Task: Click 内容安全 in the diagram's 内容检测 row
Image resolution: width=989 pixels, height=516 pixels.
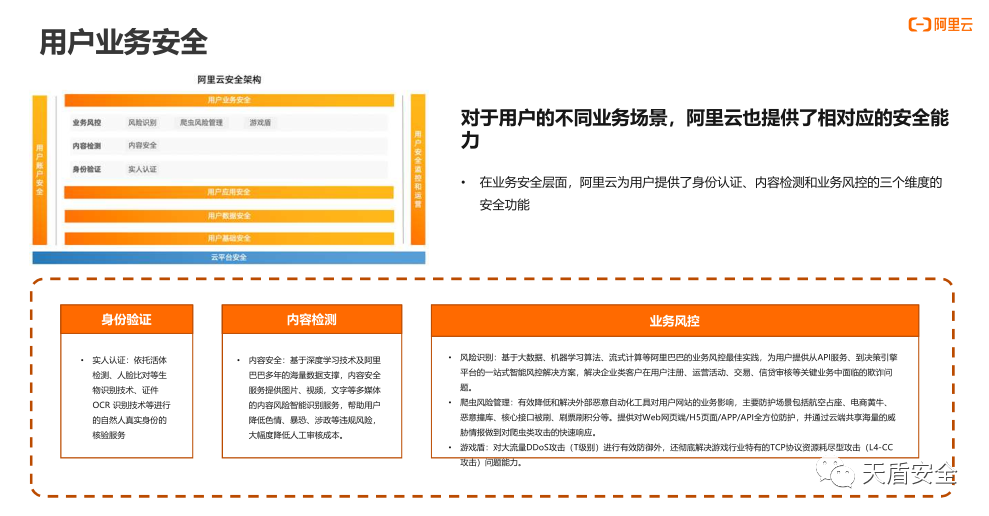Action: click(x=143, y=145)
